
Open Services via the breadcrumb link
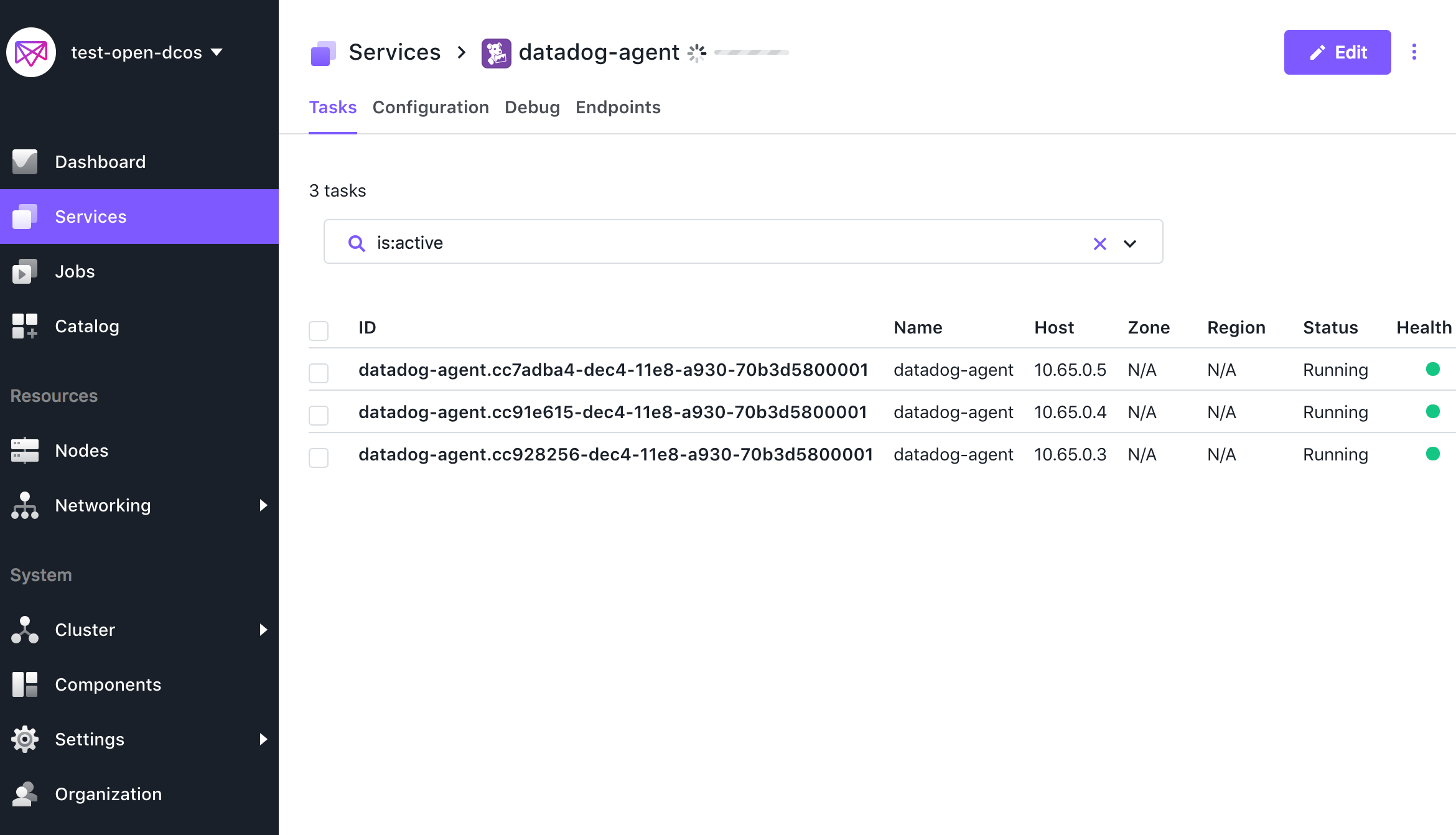point(394,52)
